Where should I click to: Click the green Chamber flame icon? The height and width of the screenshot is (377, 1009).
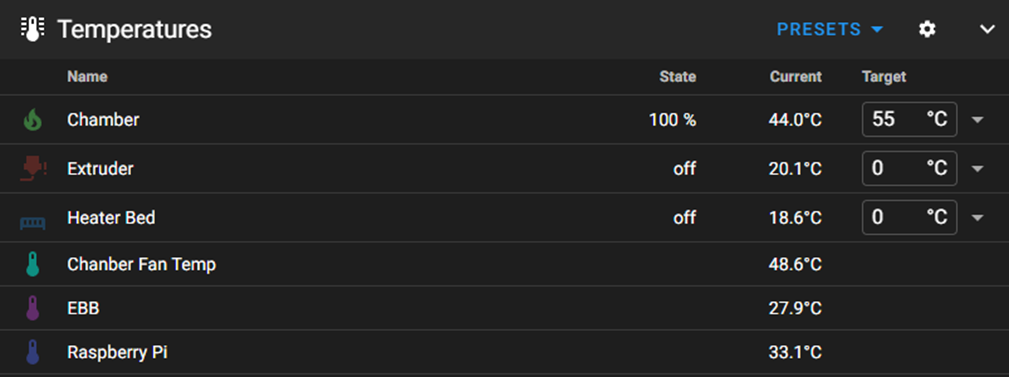click(x=33, y=120)
